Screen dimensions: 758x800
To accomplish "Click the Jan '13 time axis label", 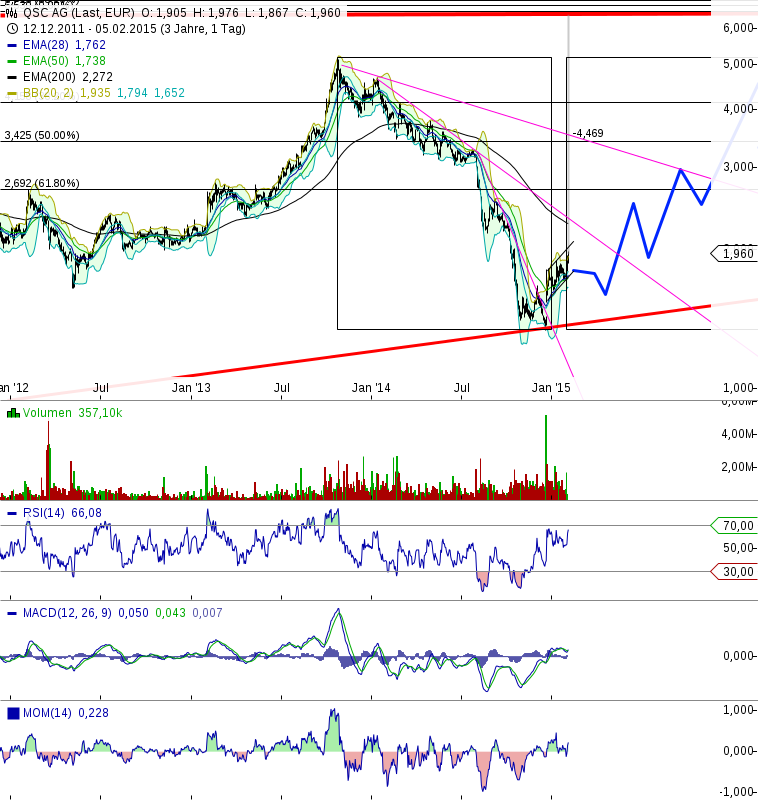I will (191, 388).
